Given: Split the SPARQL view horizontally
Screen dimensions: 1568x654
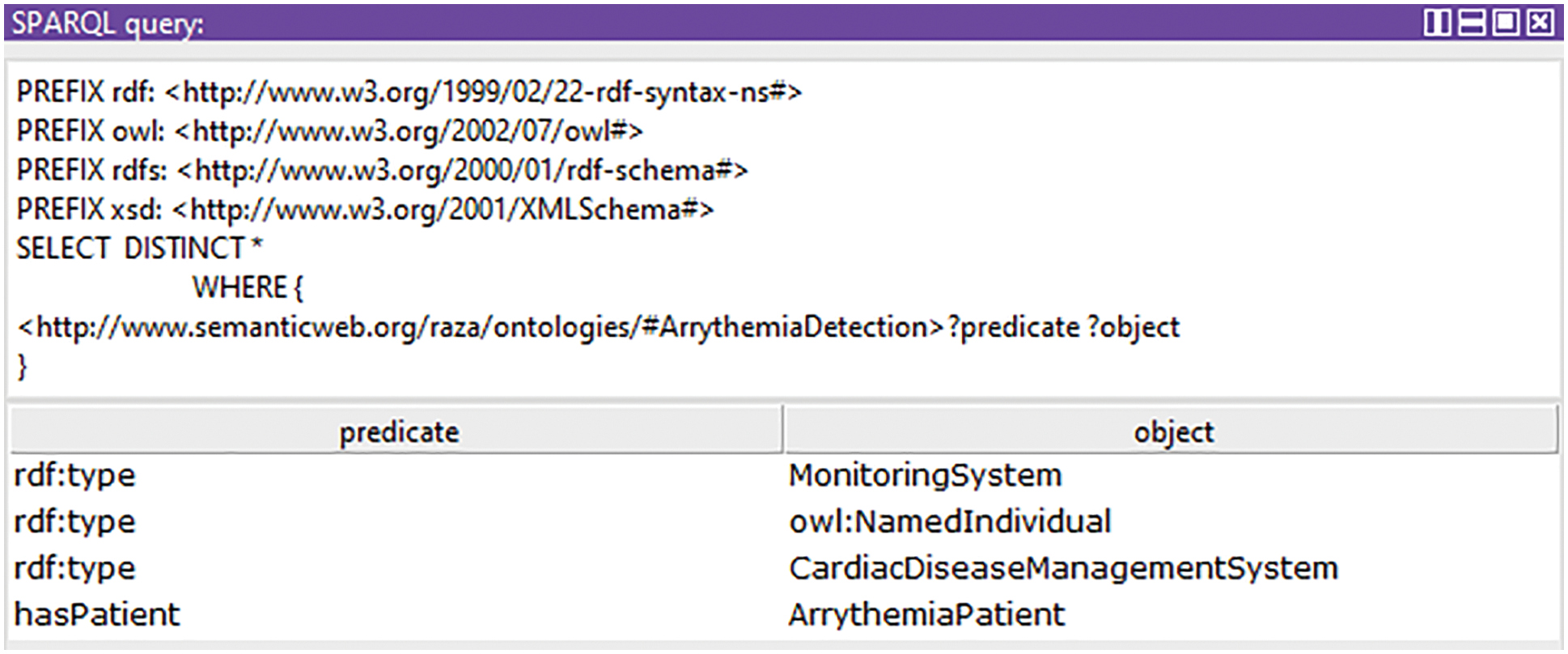Looking at the screenshot, I should click(1471, 23).
